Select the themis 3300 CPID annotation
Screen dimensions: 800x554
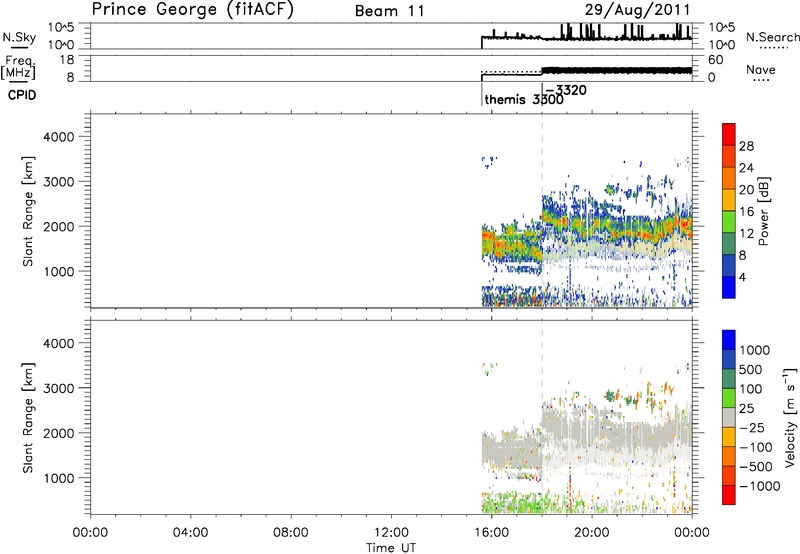pos(524,99)
